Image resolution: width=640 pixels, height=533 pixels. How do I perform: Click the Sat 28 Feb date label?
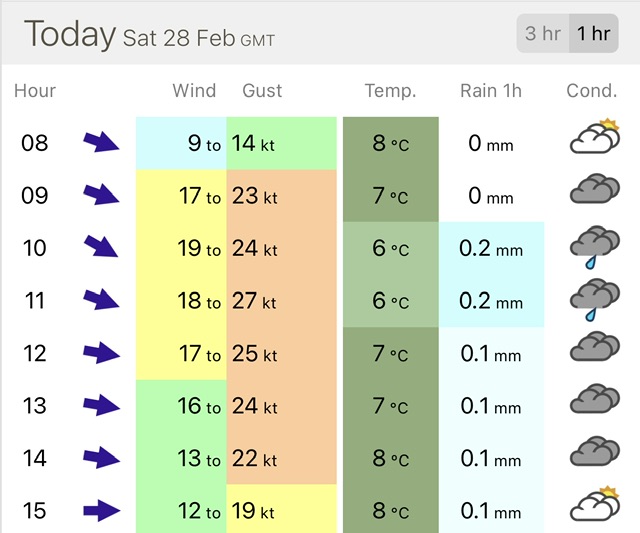[180, 39]
